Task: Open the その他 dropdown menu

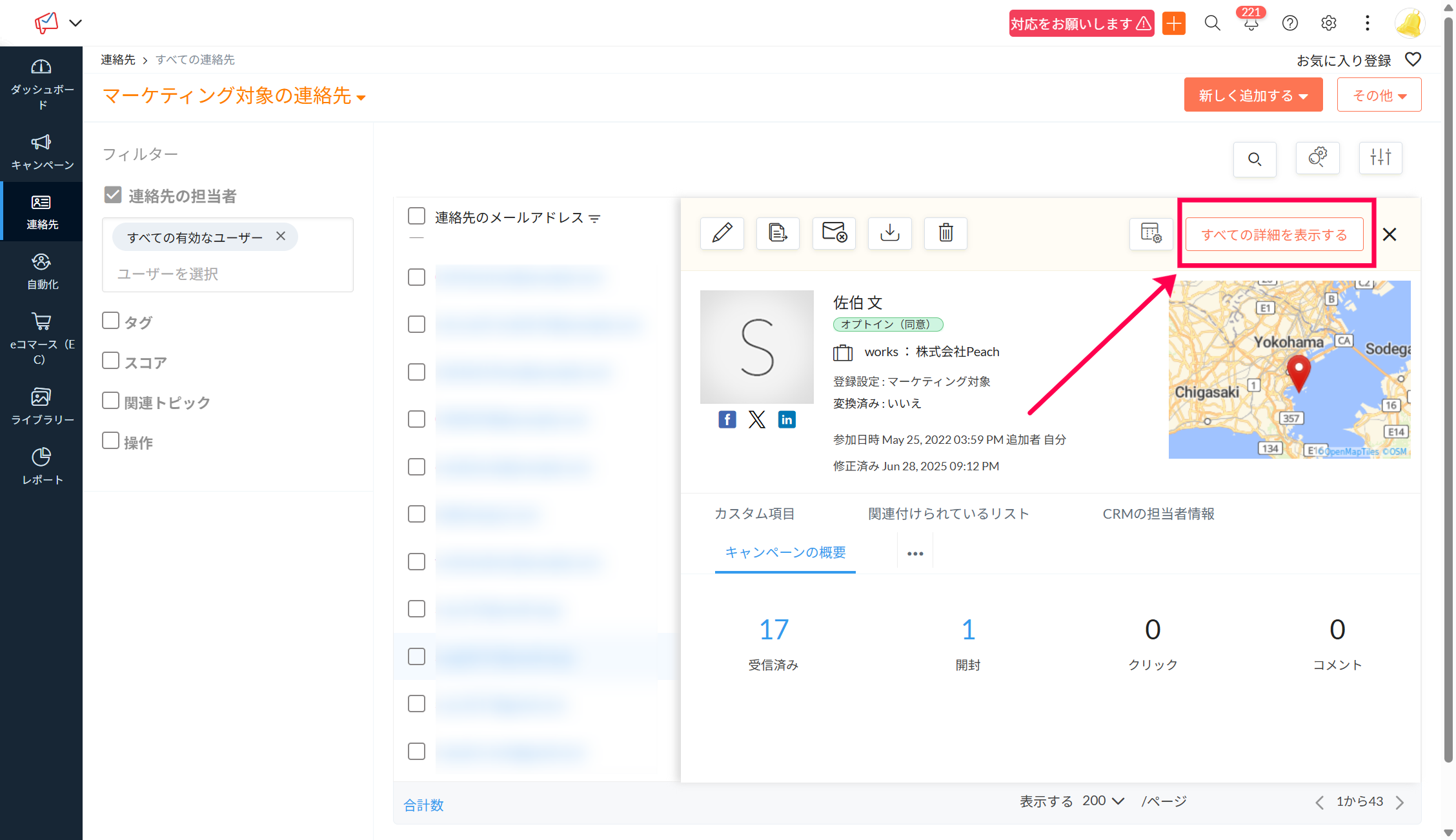Action: (1379, 95)
